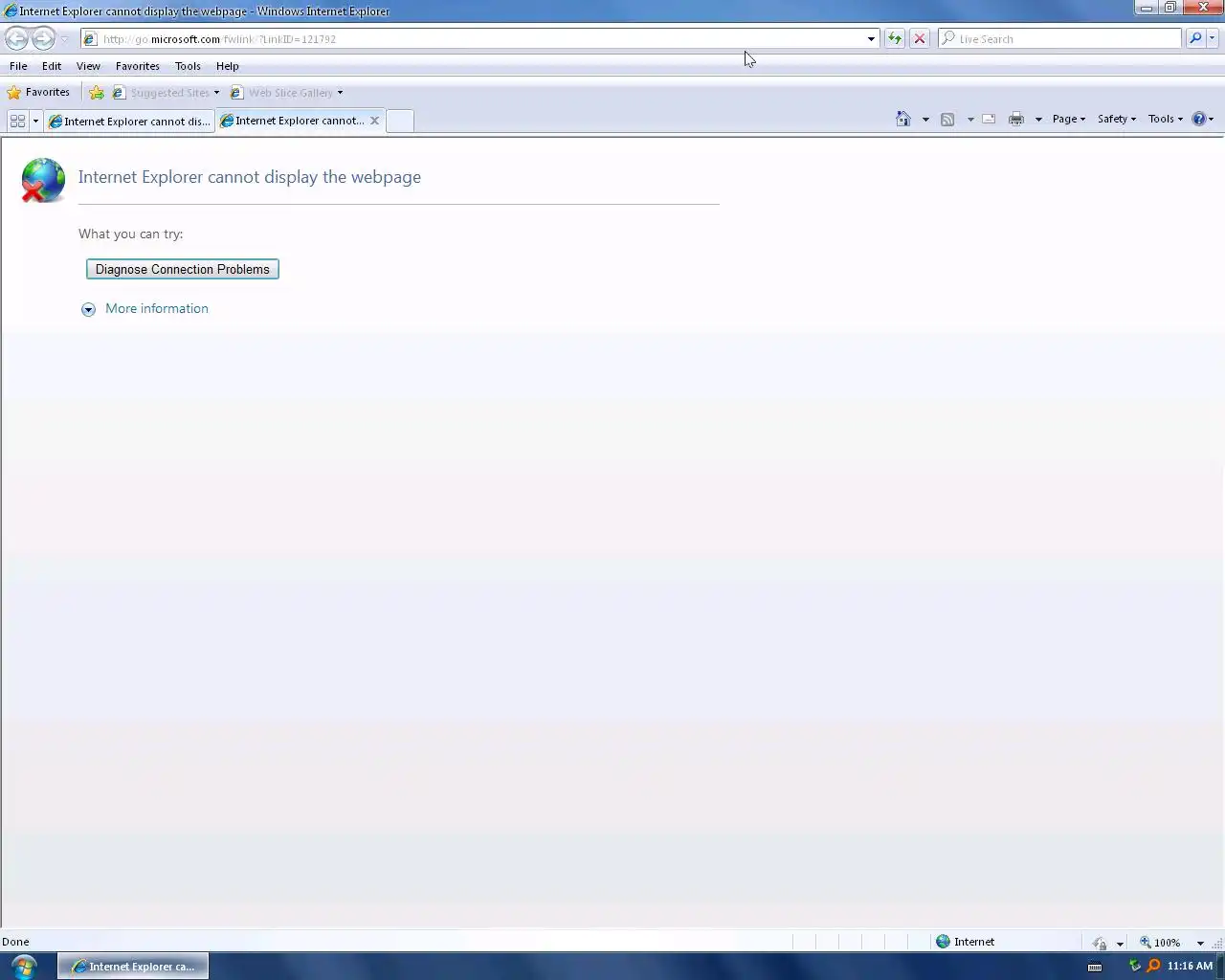Run search with the magnifier button
Image resolution: width=1225 pixels, height=980 pixels.
1194,39
